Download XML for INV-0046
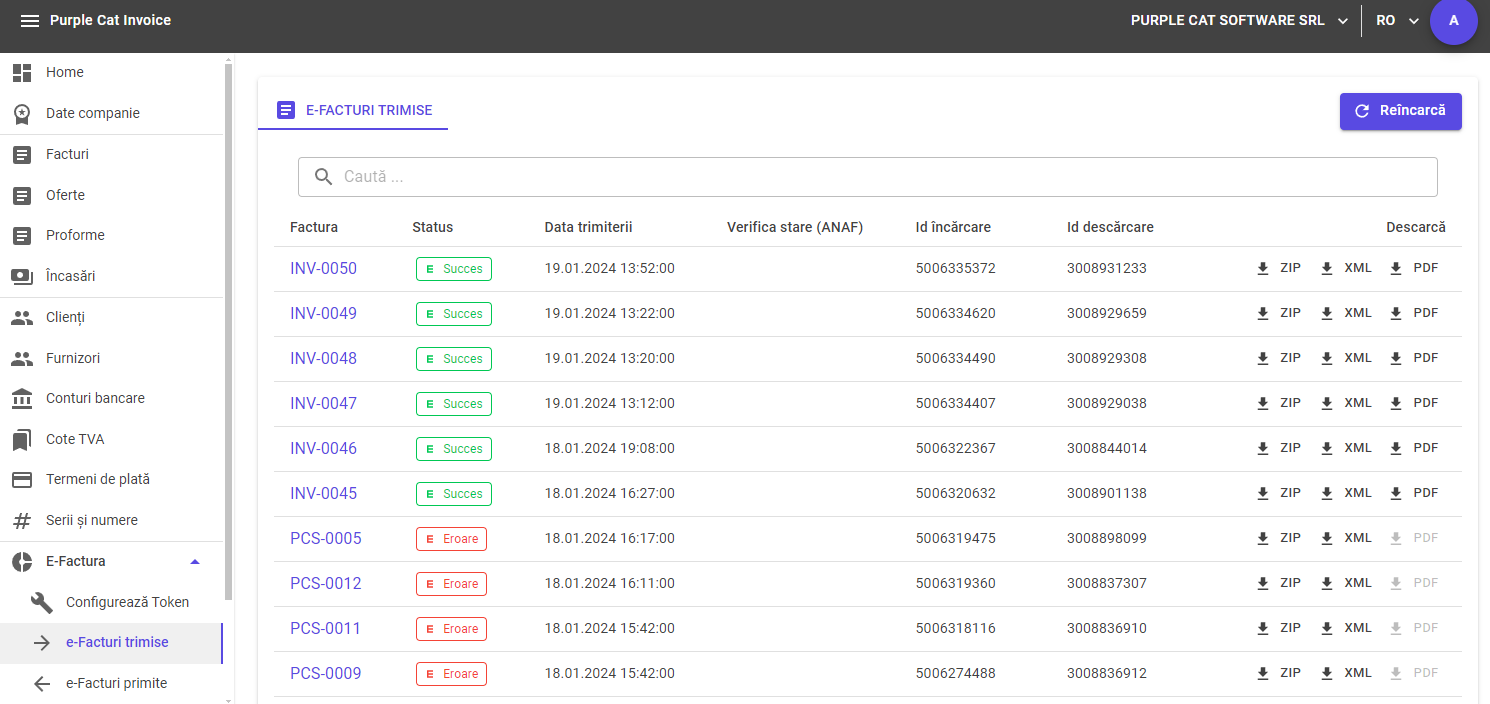Screen dimensions: 1490x704 [1345, 448]
